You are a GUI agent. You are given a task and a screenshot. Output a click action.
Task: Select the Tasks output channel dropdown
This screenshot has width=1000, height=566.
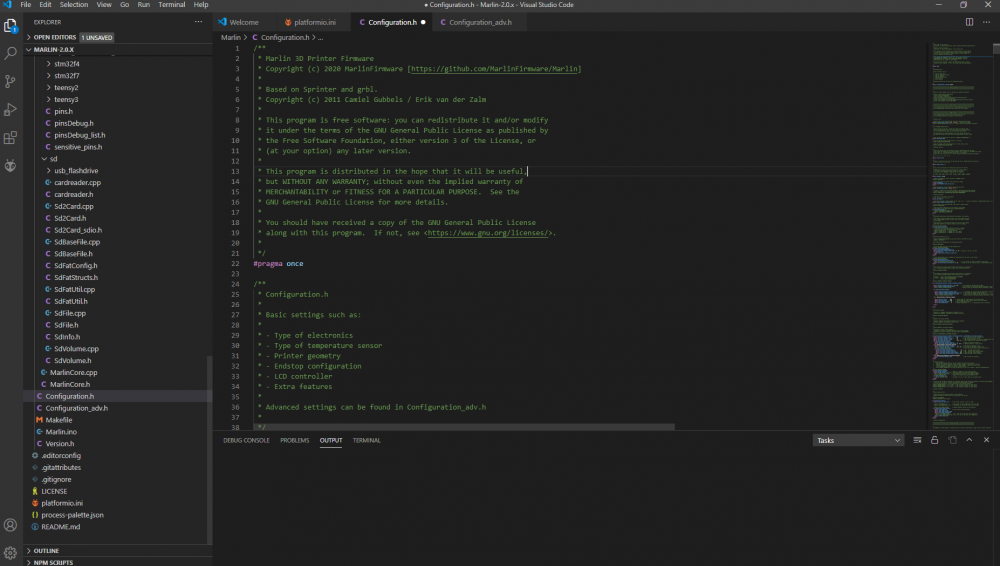(x=858, y=440)
